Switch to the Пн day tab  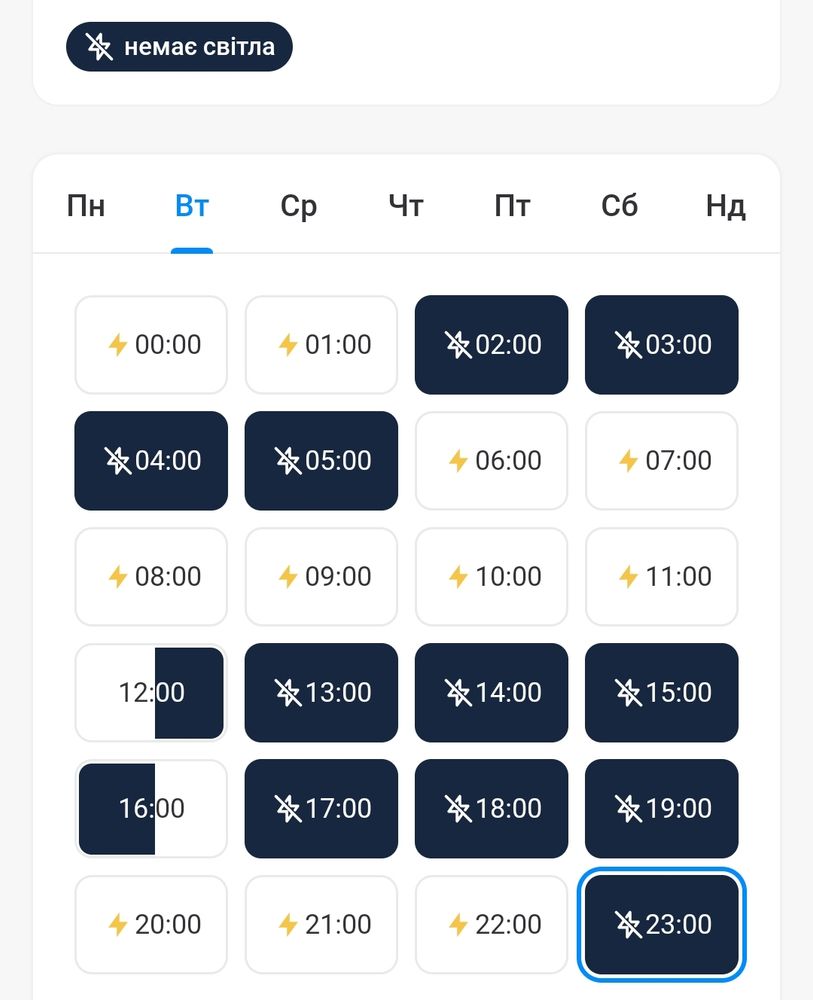(86, 207)
